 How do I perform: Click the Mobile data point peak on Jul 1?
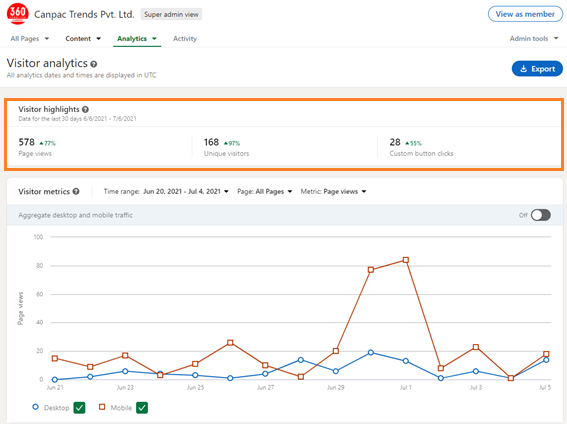406,260
